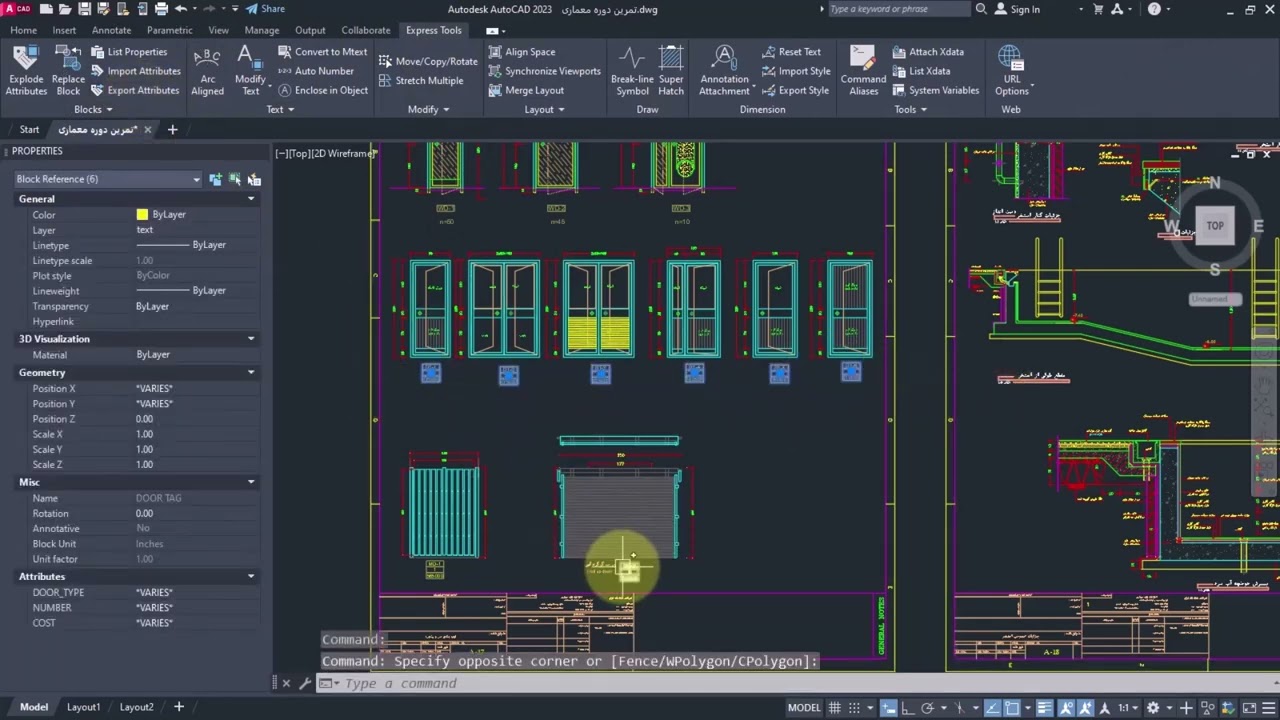Open the Break-line Symbol tool

pos(632,70)
